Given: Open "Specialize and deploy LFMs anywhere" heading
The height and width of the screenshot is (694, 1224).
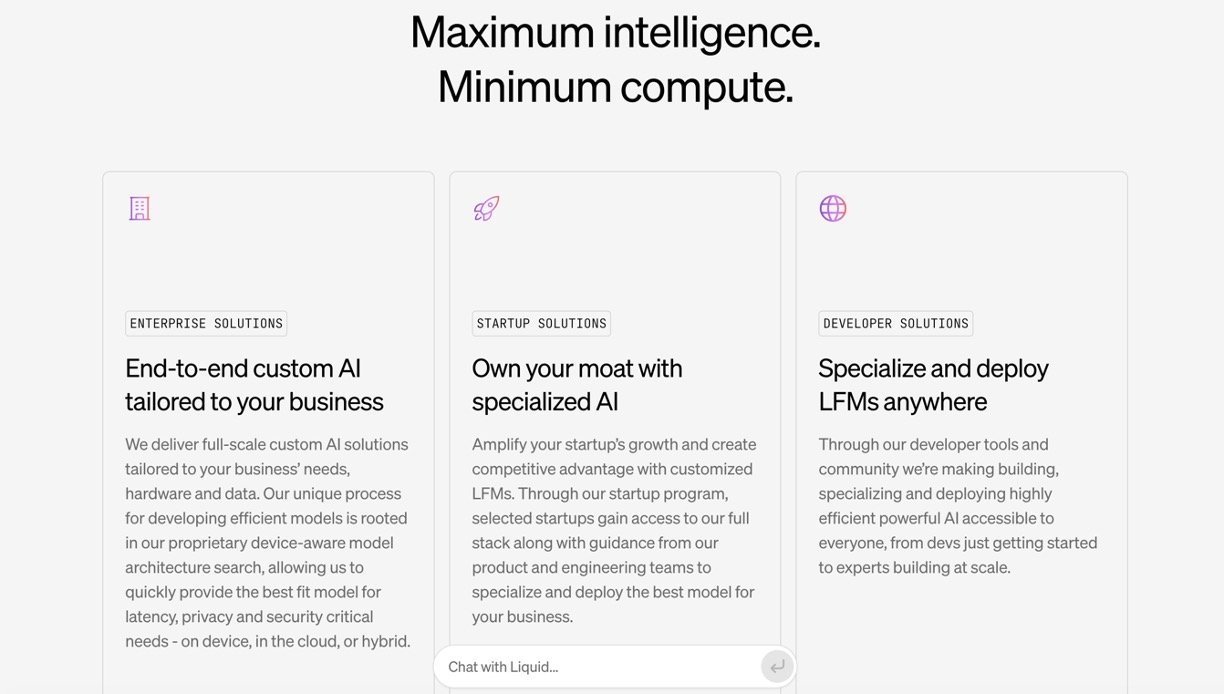Looking at the screenshot, I should click(x=933, y=385).
